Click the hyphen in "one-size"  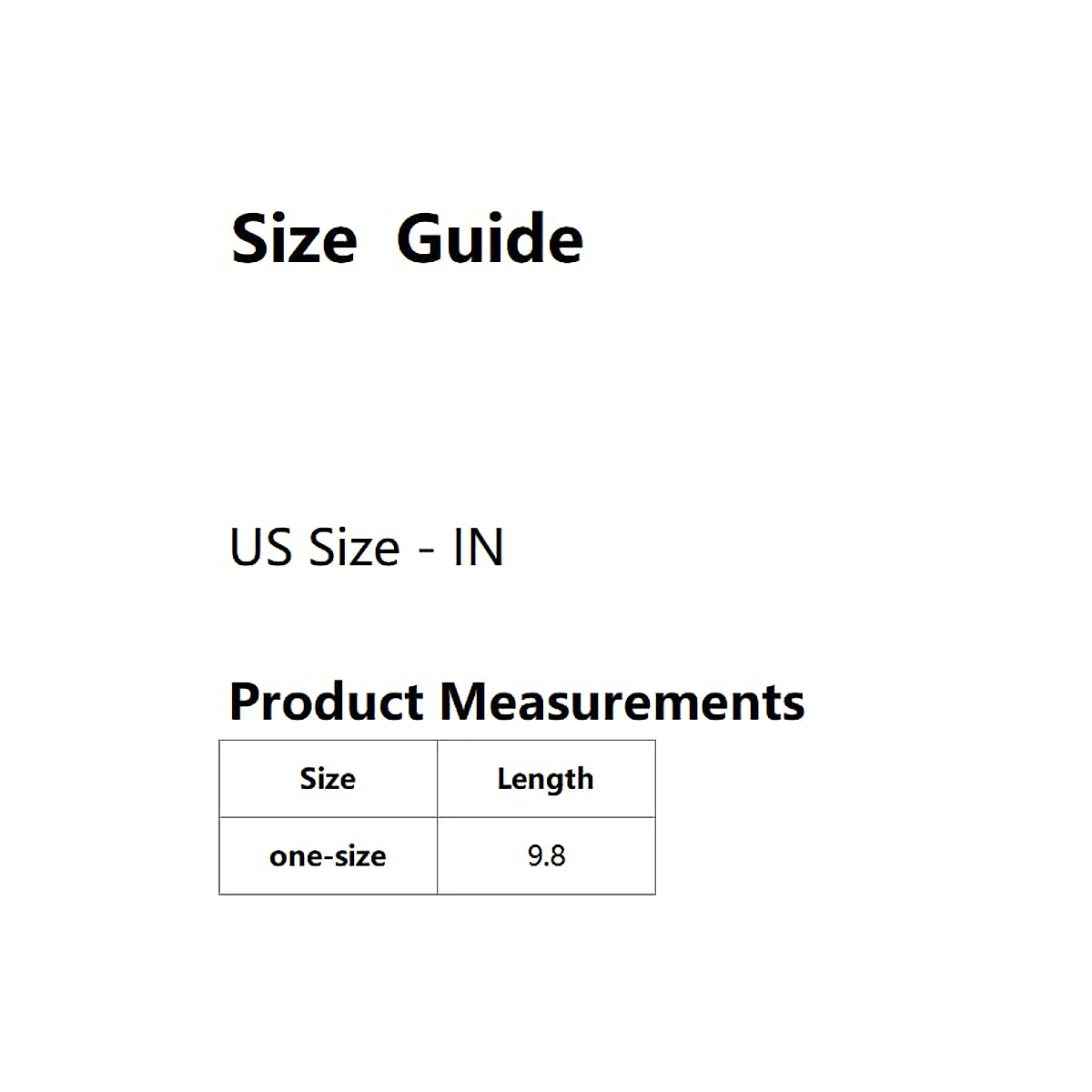pyautogui.click(x=331, y=858)
